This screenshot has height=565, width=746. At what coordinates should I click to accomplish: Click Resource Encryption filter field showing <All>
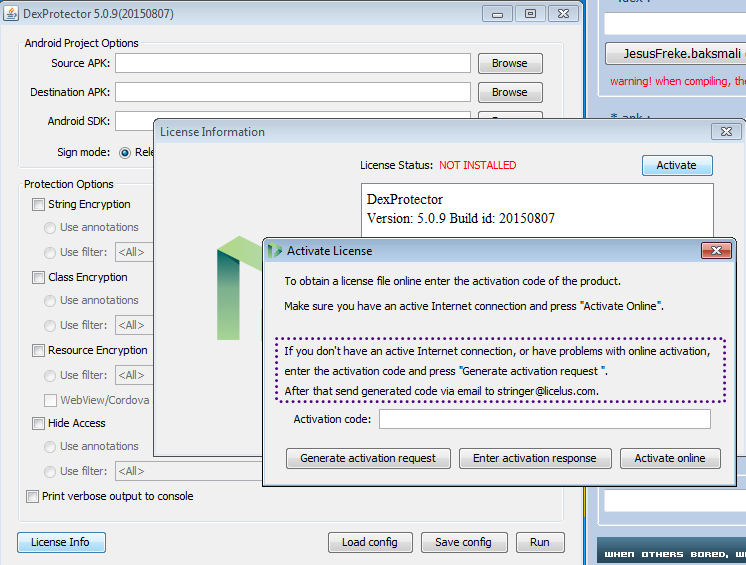pos(134,375)
